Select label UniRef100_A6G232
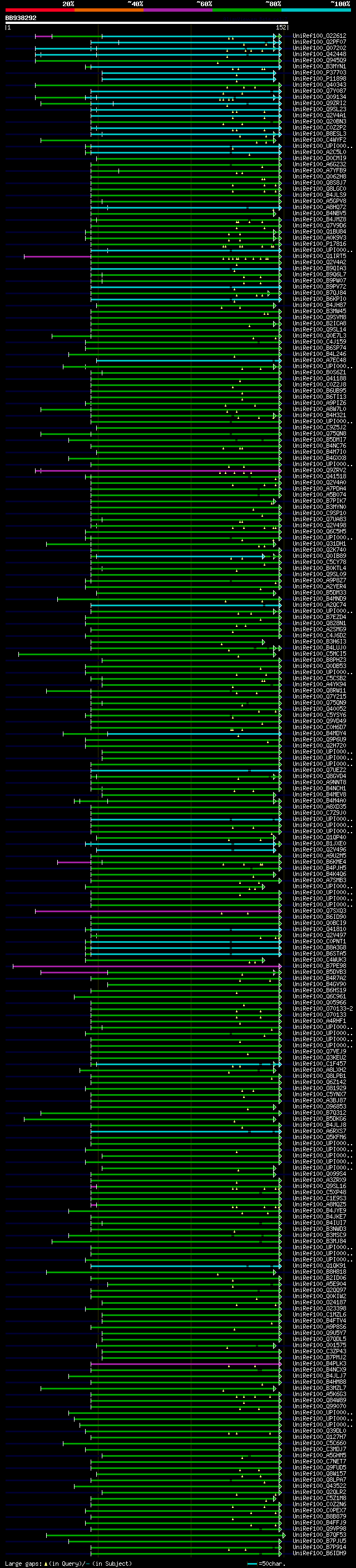This screenshot has width=356, height=1568. (x=319, y=164)
